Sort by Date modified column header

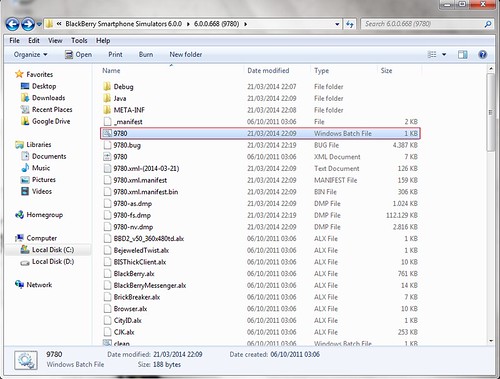[x=268, y=71]
